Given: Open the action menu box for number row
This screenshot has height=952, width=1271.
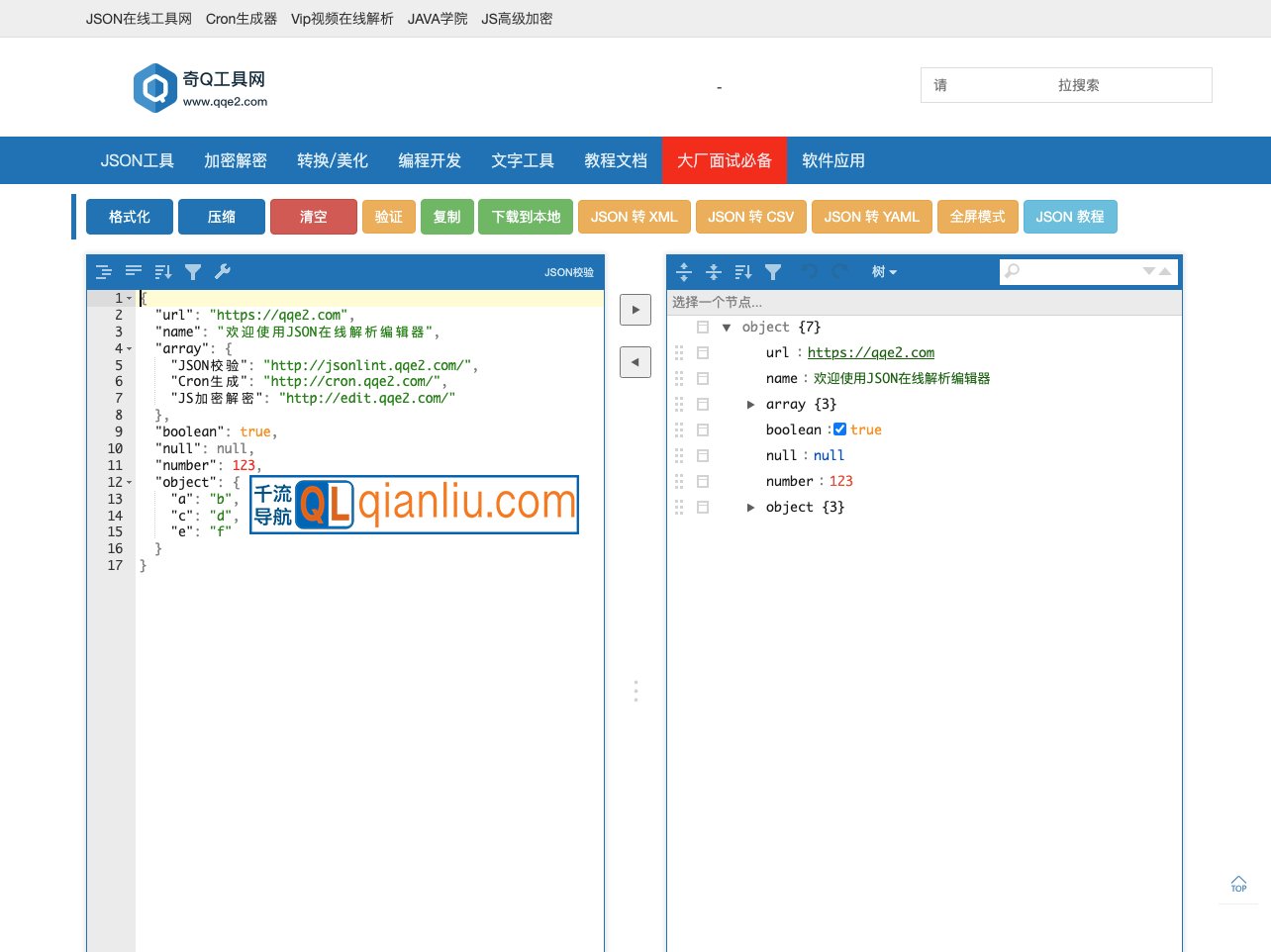Looking at the screenshot, I should click(703, 482).
